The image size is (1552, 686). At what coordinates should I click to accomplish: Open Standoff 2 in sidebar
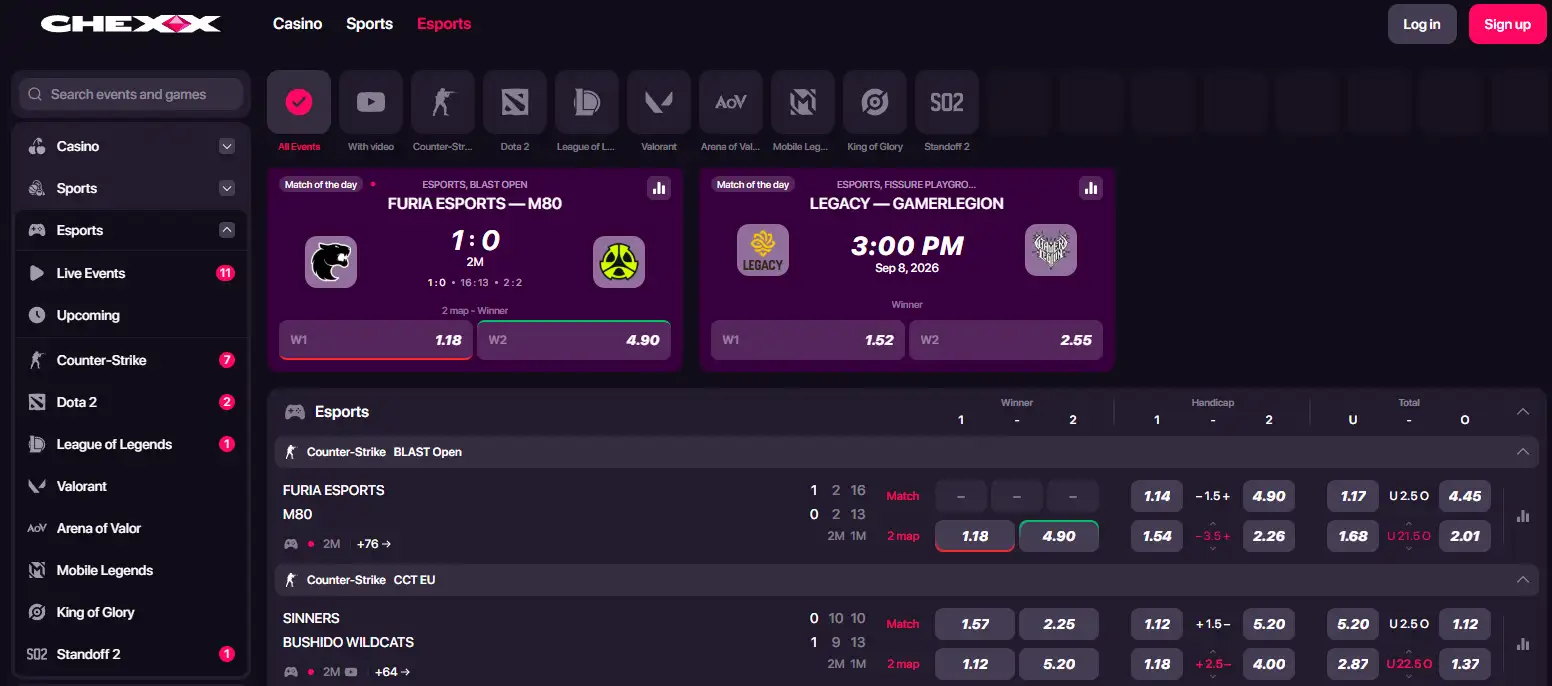tap(131, 654)
